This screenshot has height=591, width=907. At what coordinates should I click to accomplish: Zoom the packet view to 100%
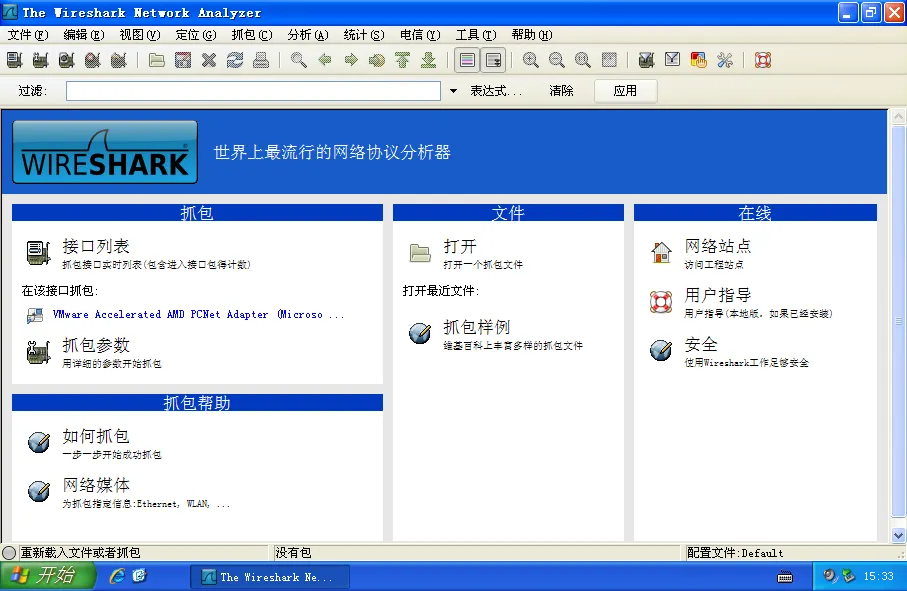582,59
